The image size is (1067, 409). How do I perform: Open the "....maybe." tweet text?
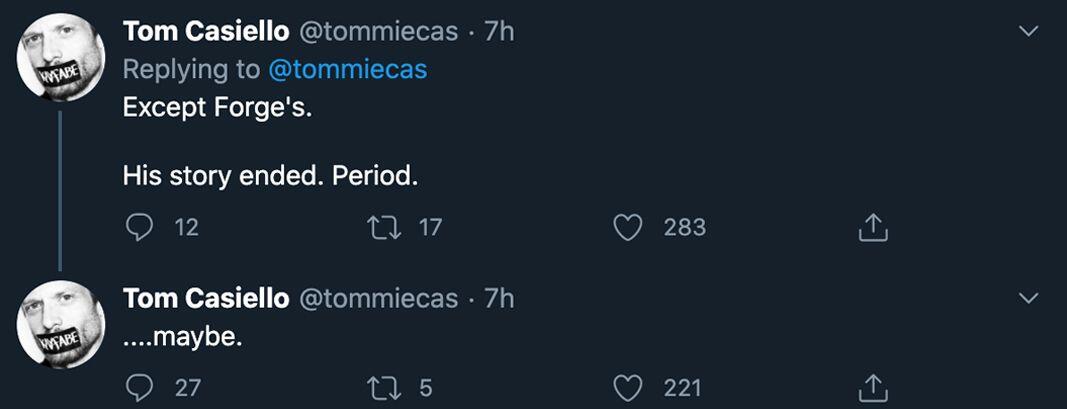(x=182, y=337)
